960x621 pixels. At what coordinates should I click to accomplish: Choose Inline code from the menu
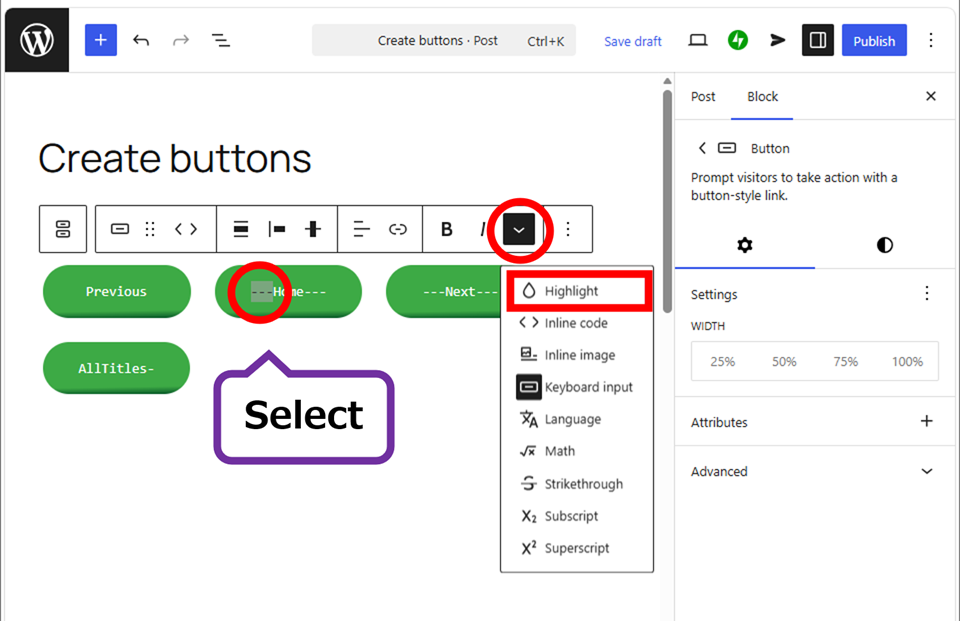[x=577, y=323]
